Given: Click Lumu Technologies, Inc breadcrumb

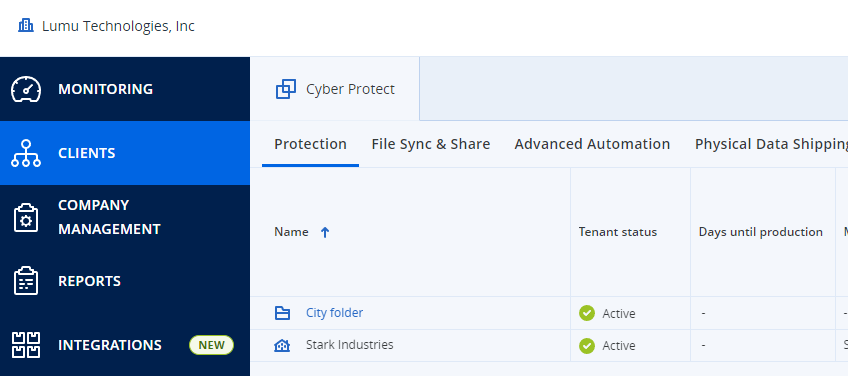Looking at the screenshot, I should pyautogui.click(x=118, y=26).
